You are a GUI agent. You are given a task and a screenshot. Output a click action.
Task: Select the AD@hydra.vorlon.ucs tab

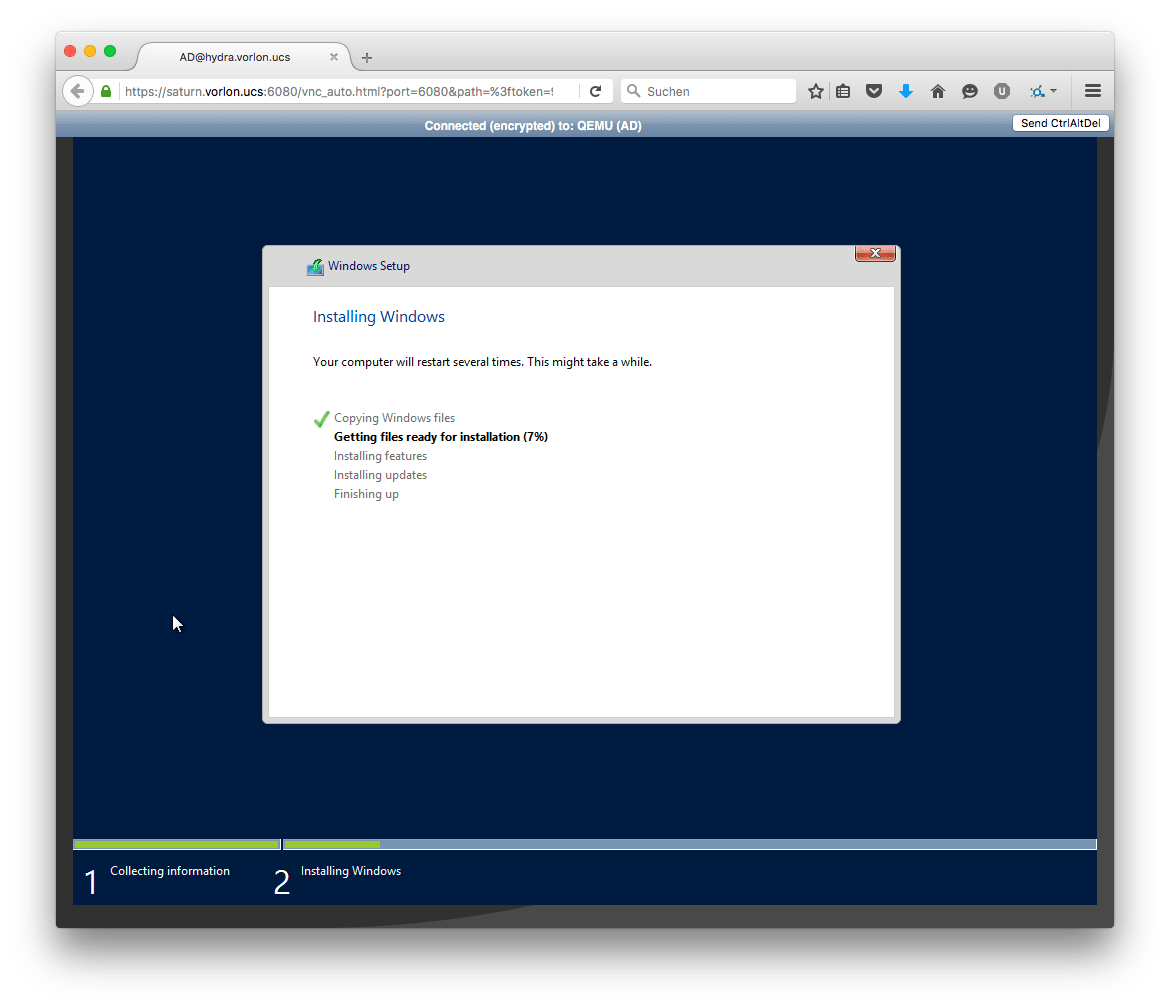click(x=235, y=57)
